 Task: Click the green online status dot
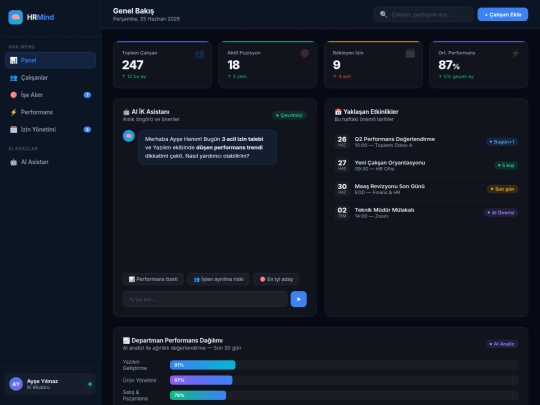[x=90, y=384]
